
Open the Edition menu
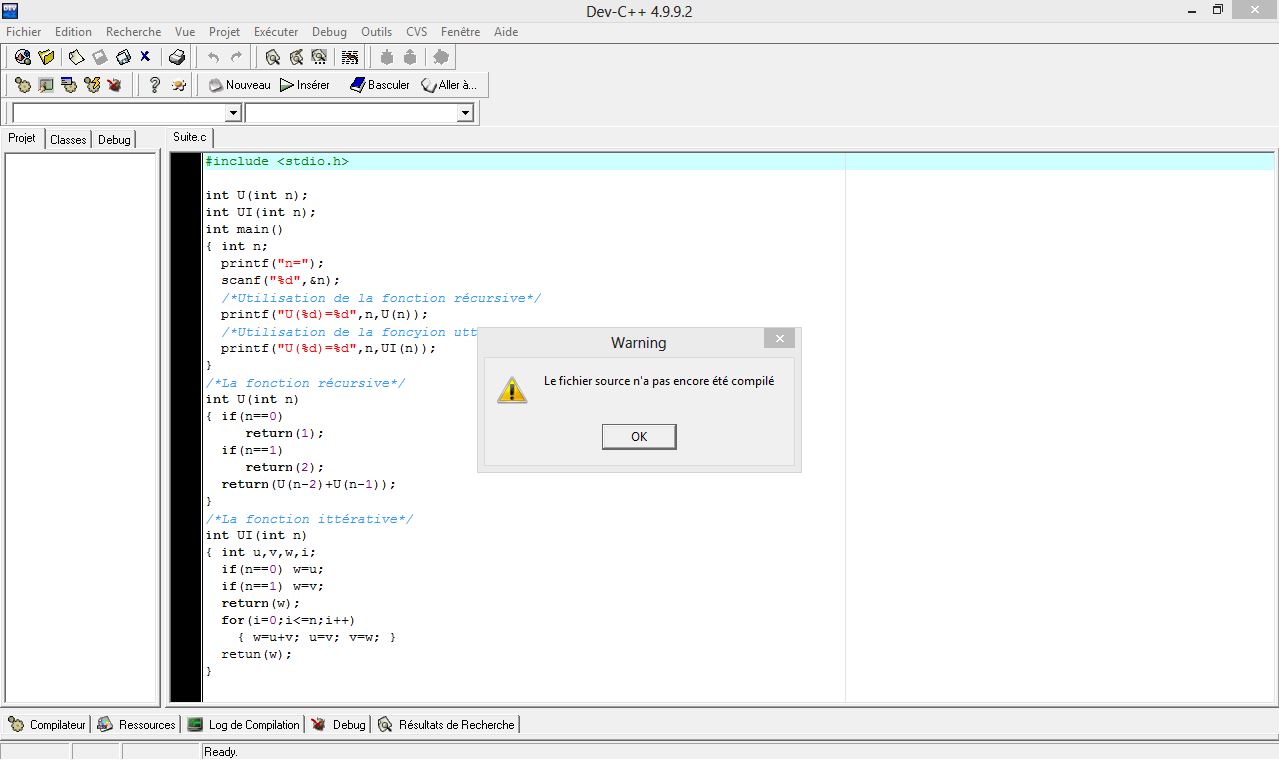(x=73, y=32)
